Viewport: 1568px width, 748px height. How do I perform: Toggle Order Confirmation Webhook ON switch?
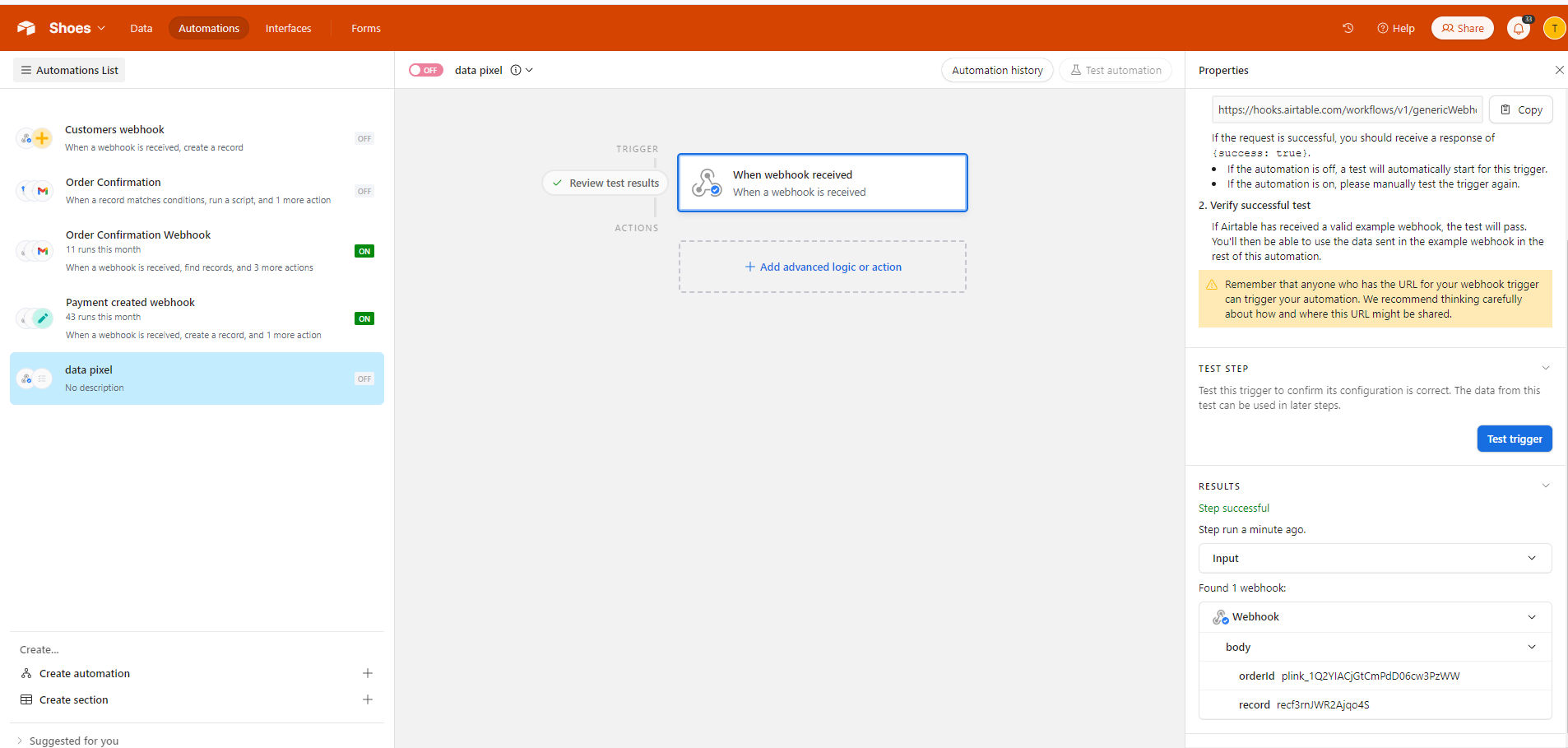(x=364, y=251)
